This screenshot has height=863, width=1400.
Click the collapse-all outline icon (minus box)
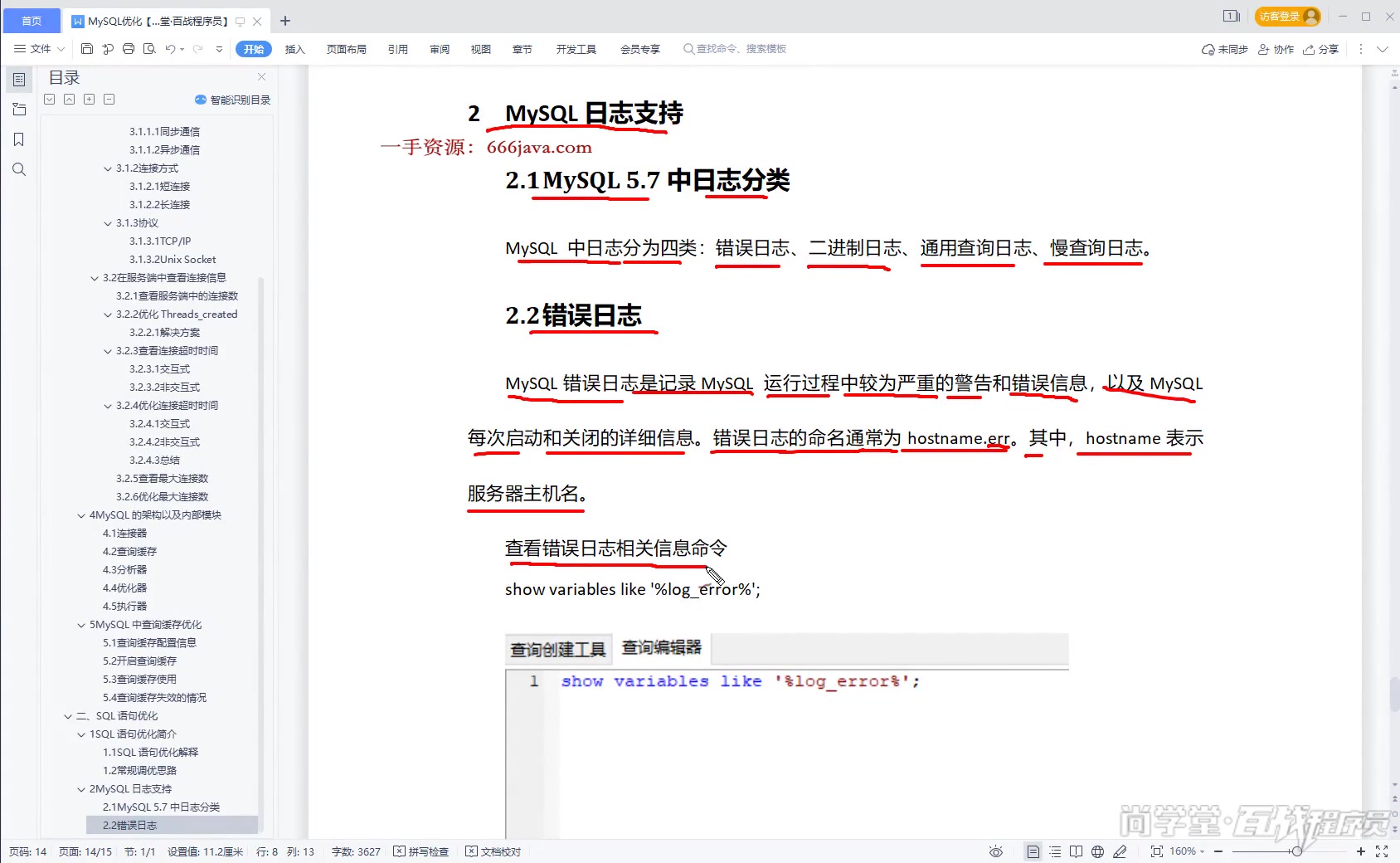(x=109, y=100)
